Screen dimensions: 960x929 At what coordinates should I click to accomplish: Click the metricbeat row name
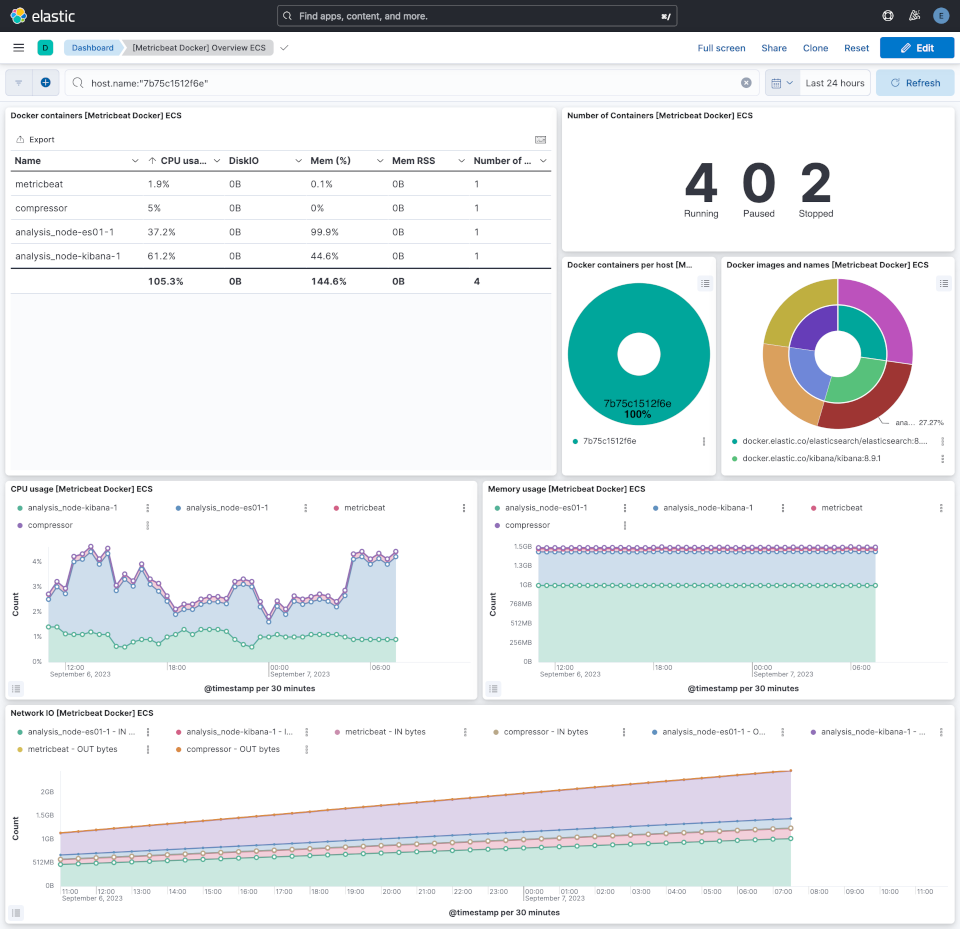click(39, 184)
